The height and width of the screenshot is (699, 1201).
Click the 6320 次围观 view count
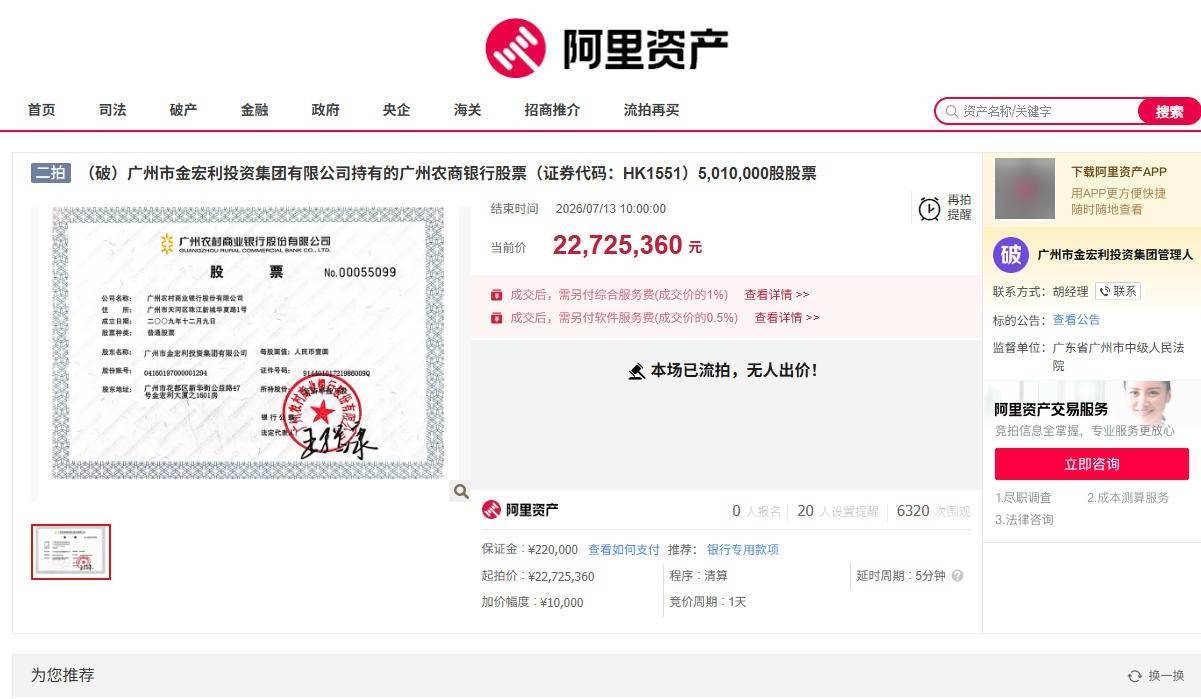coord(933,511)
